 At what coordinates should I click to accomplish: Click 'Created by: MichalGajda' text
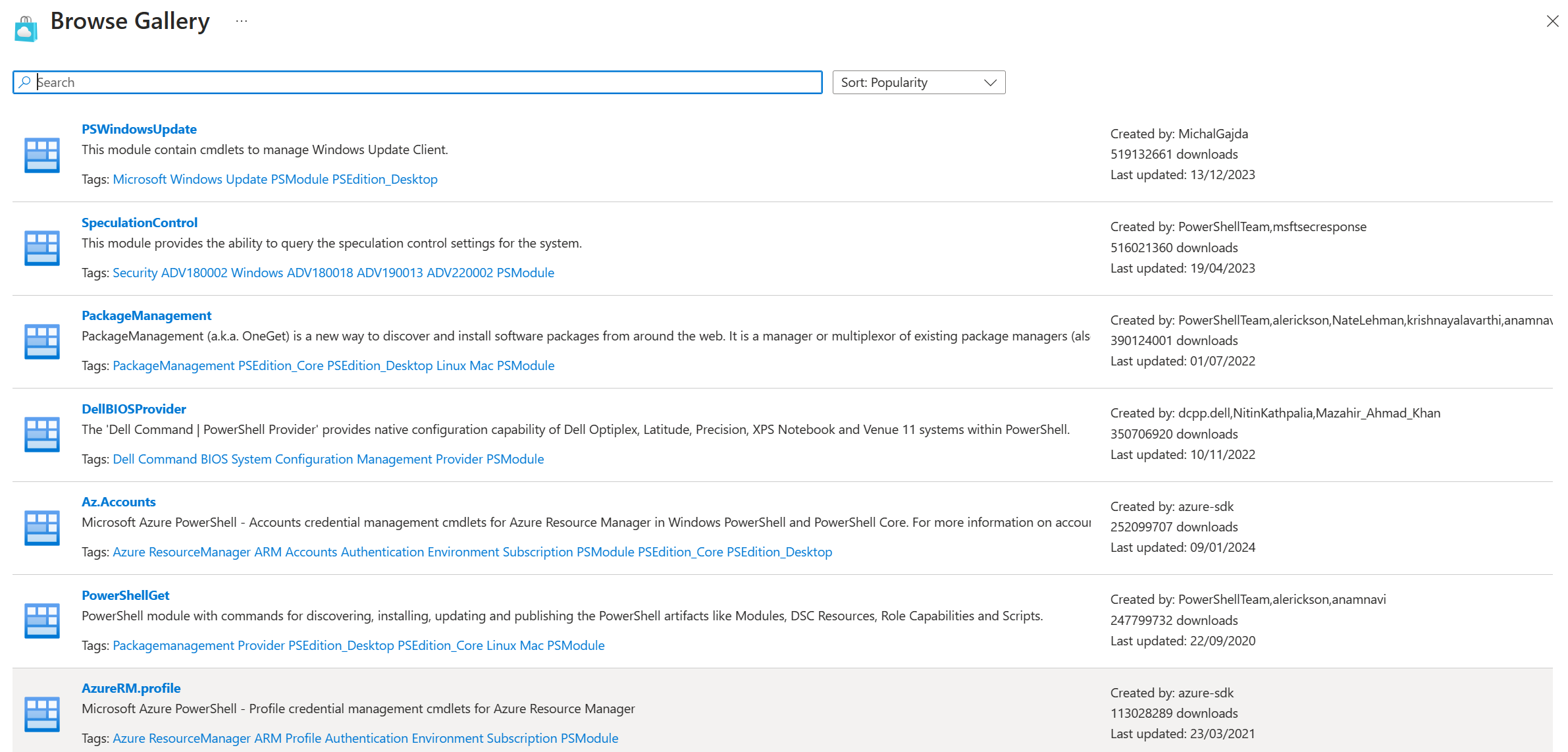point(1179,134)
